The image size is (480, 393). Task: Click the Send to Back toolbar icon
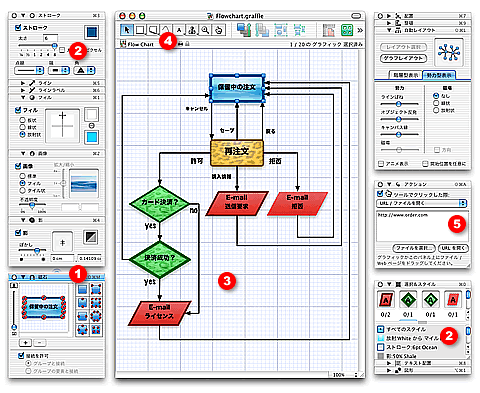click(x=262, y=30)
